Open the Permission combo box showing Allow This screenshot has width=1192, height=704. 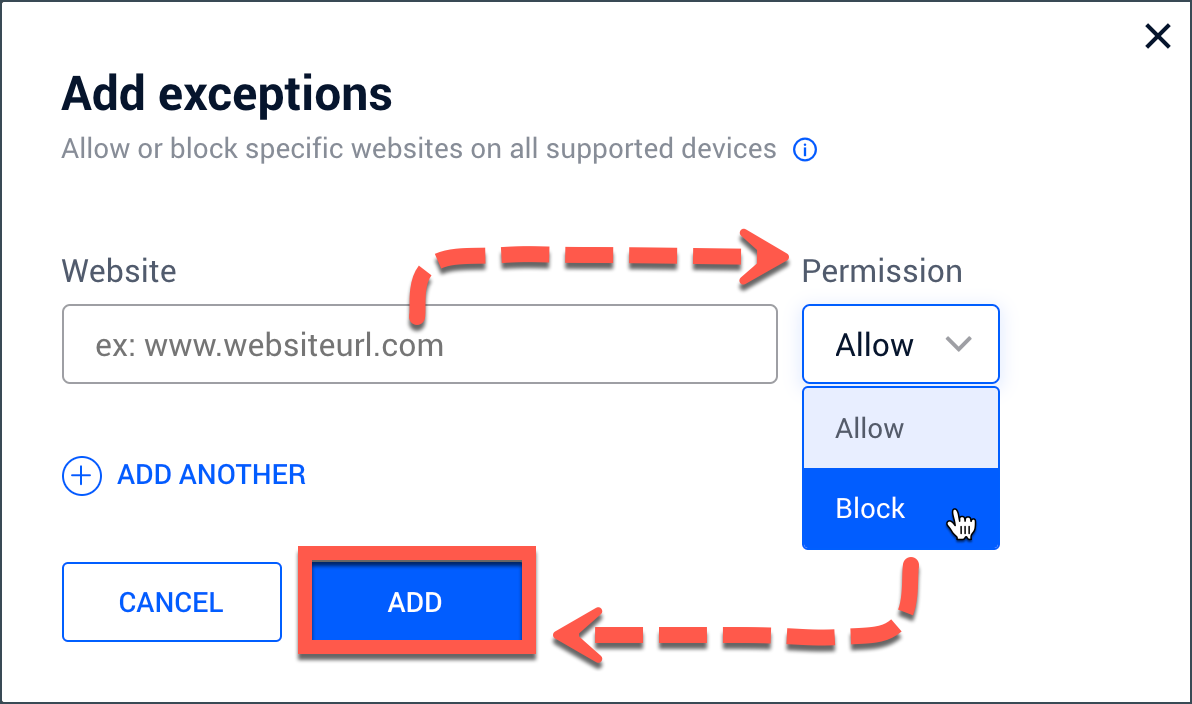tap(900, 344)
